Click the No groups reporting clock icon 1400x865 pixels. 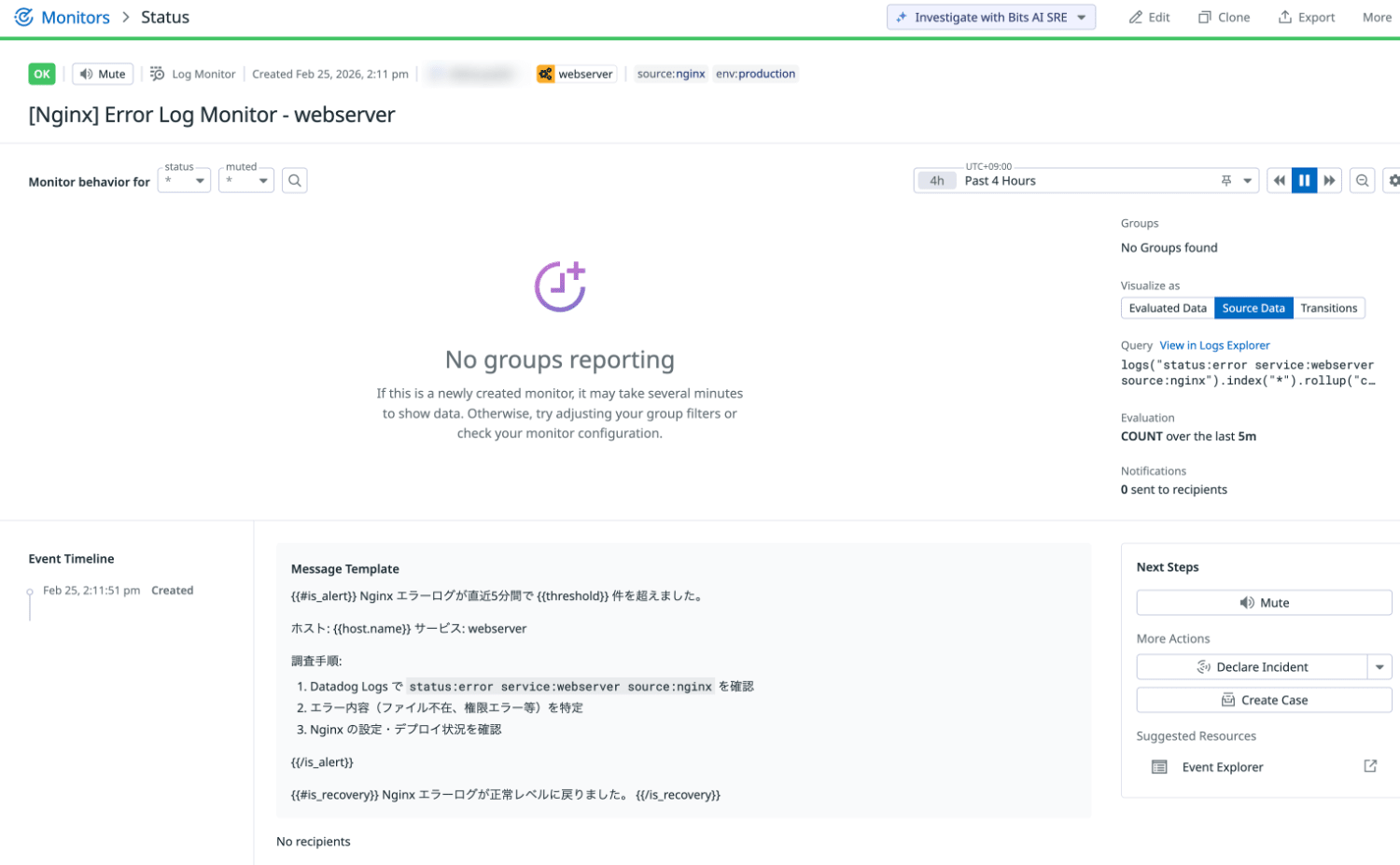pos(560,286)
